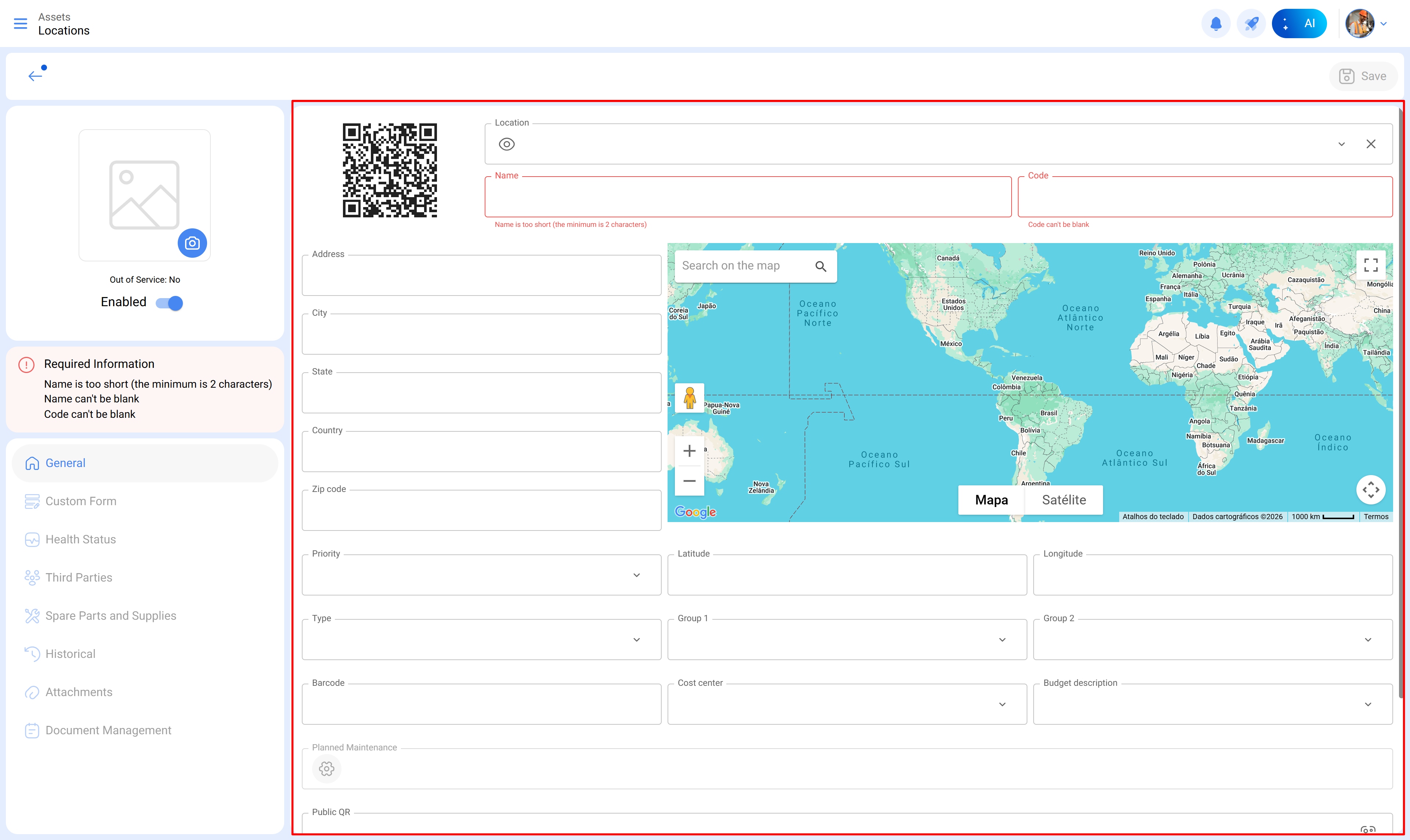The width and height of the screenshot is (1410, 840).
Task: Toggle the Enabled switch off
Action: pyautogui.click(x=169, y=303)
